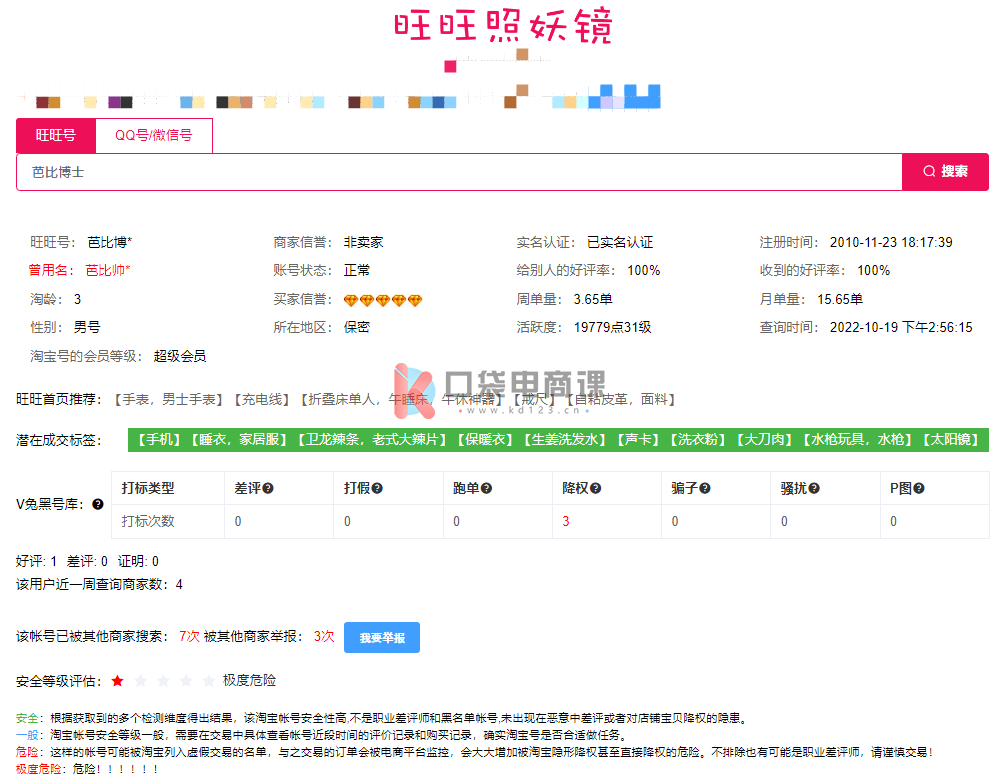This screenshot has width=993, height=784.
Task: Click the 该用户近一周查询商家数 line
Action: (99, 585)
